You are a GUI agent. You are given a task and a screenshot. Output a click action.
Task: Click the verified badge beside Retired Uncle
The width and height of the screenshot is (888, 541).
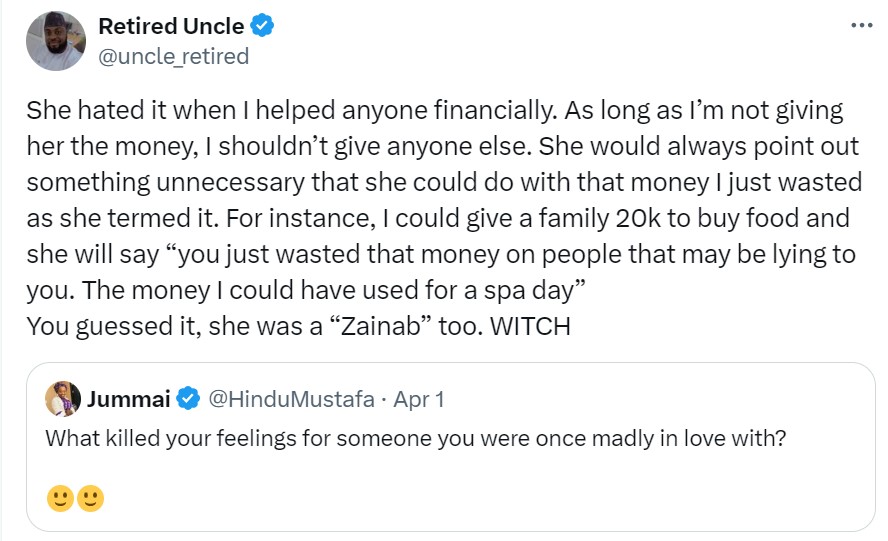pos(261,27)
